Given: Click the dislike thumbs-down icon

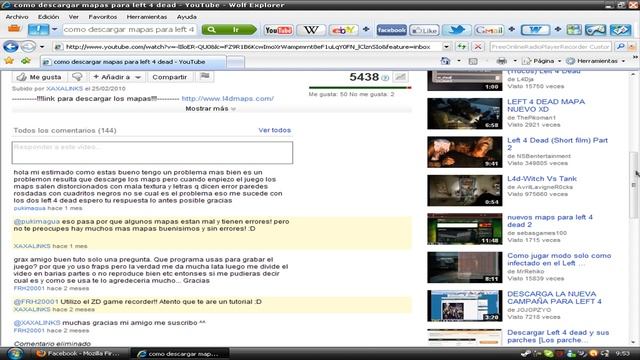Looking at the screenshot, I should pyautogui.click(x=77, y=77).
